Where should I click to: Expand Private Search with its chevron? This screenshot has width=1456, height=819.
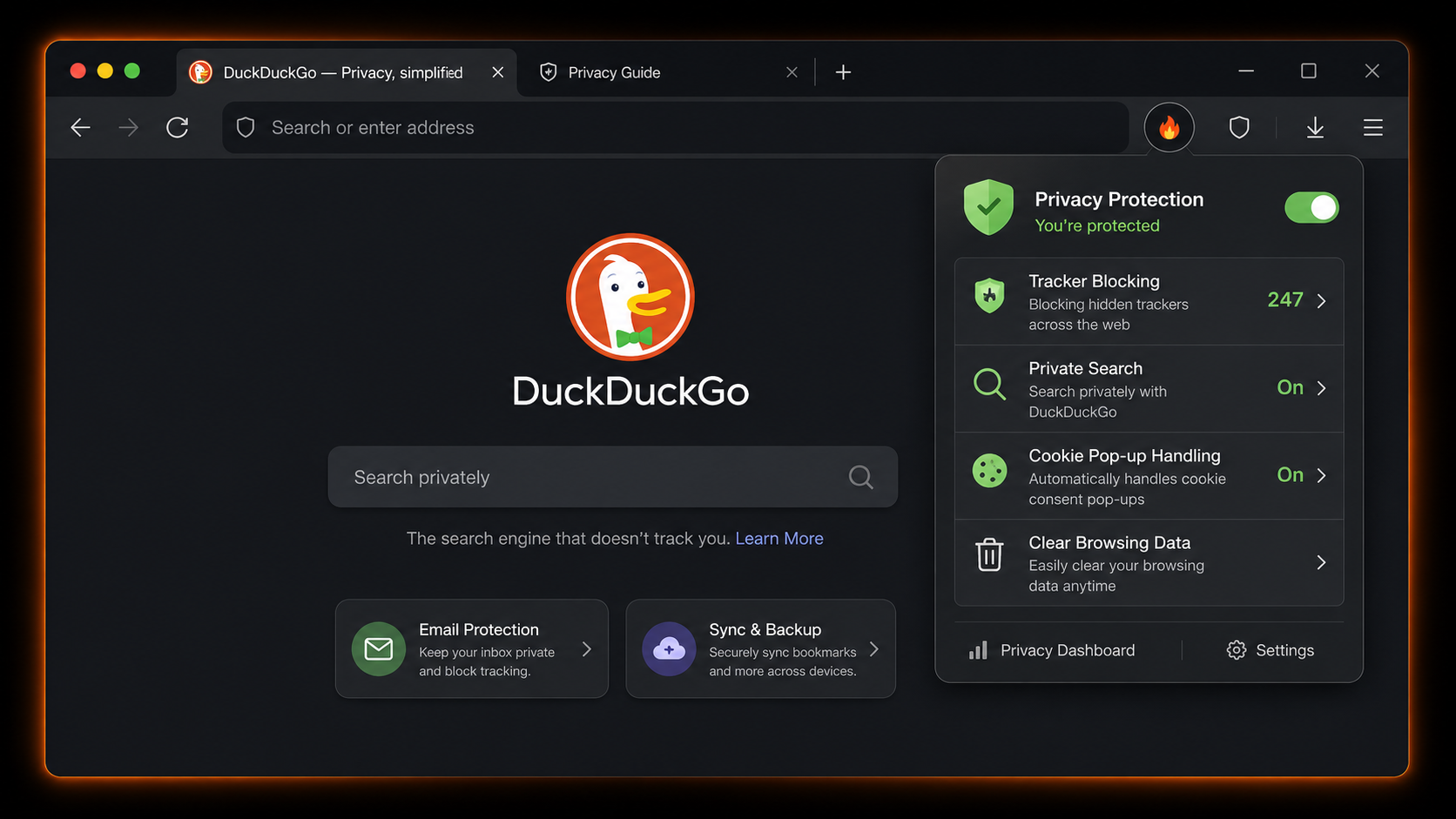click(1321, 388)
